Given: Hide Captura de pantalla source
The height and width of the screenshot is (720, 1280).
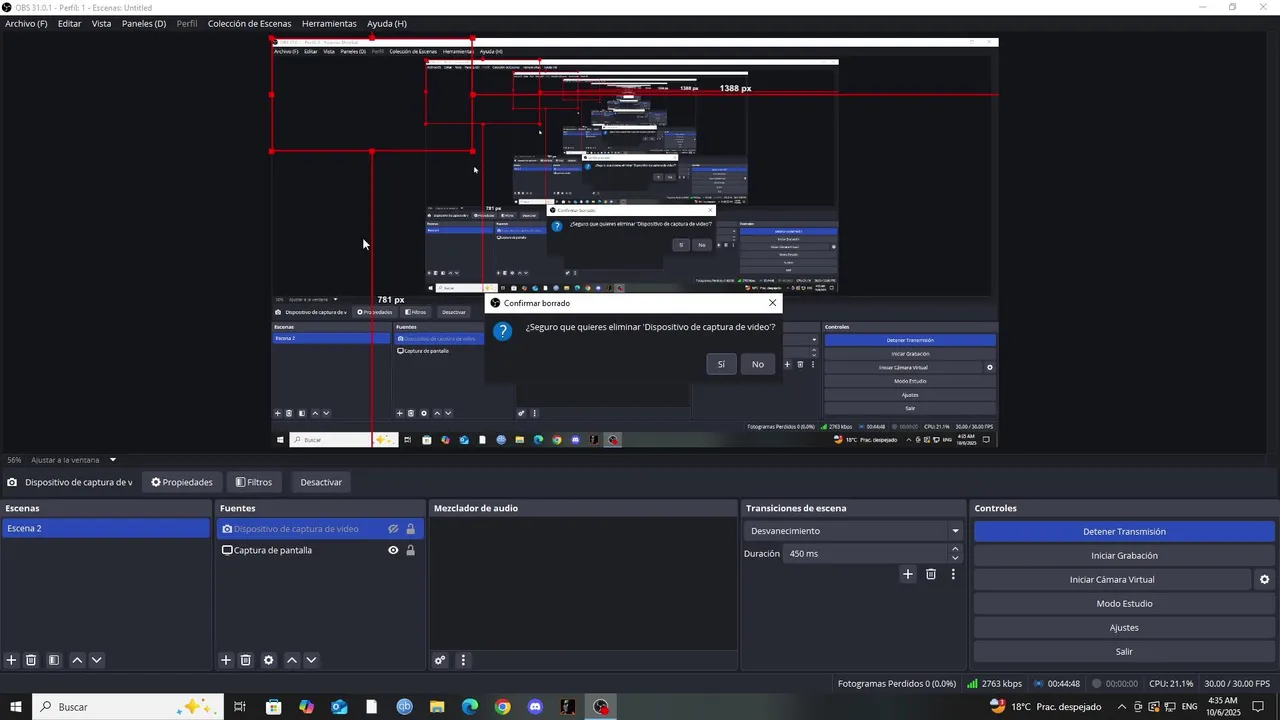Looking at the screenshot, I should [x=393, y=550].
